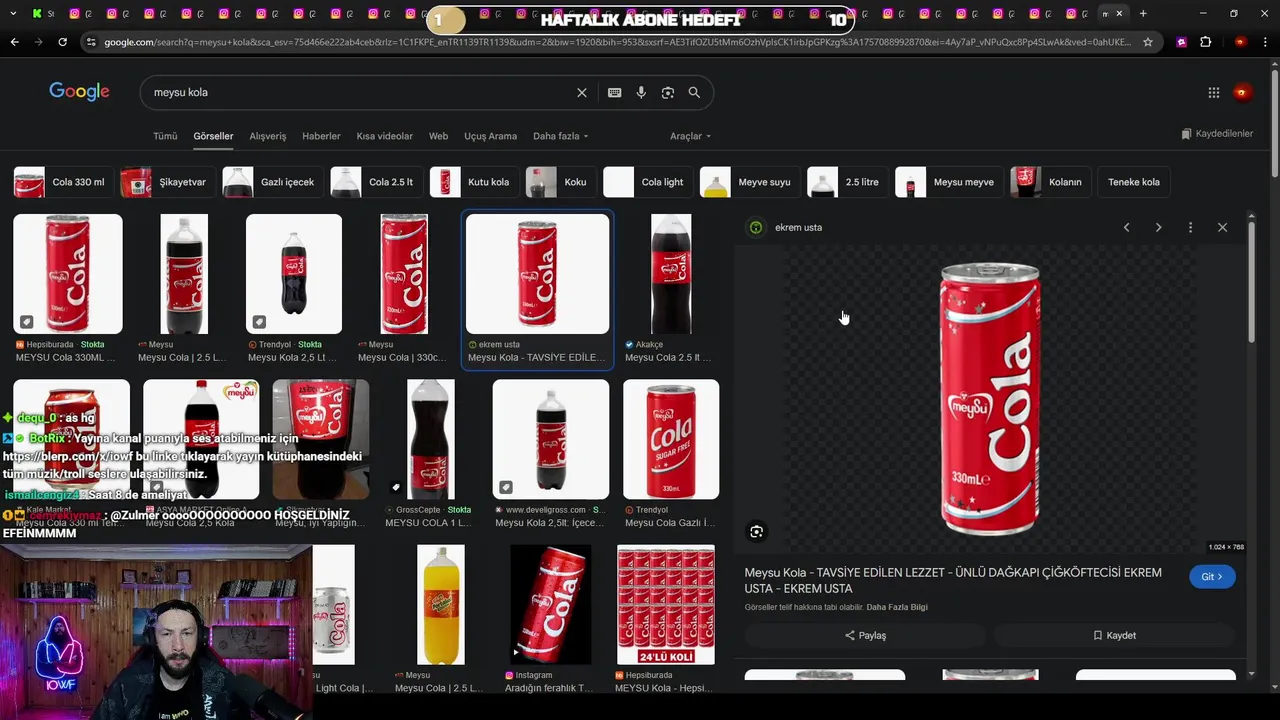This screenshot has width=1280, height=720.
Task: Open three-dot menu in preview panel
Action: tap(1190, 227)
